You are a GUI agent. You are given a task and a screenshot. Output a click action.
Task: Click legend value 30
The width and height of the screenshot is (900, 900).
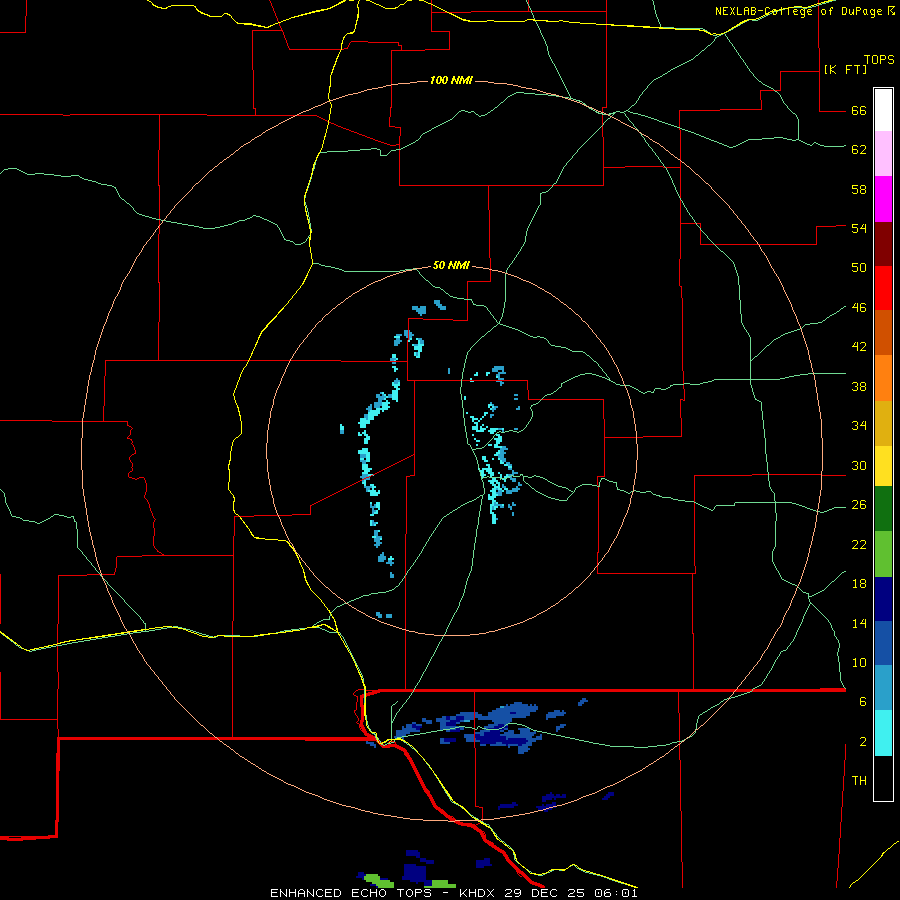859,465
